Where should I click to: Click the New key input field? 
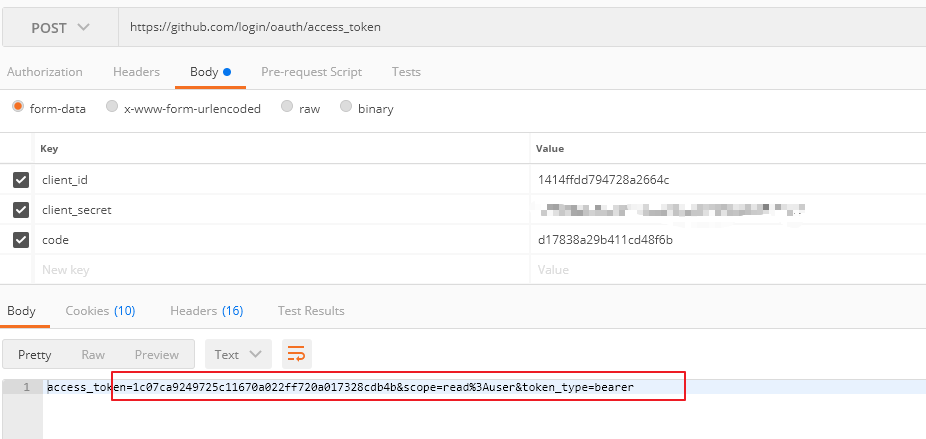click(x=280, y=270)
